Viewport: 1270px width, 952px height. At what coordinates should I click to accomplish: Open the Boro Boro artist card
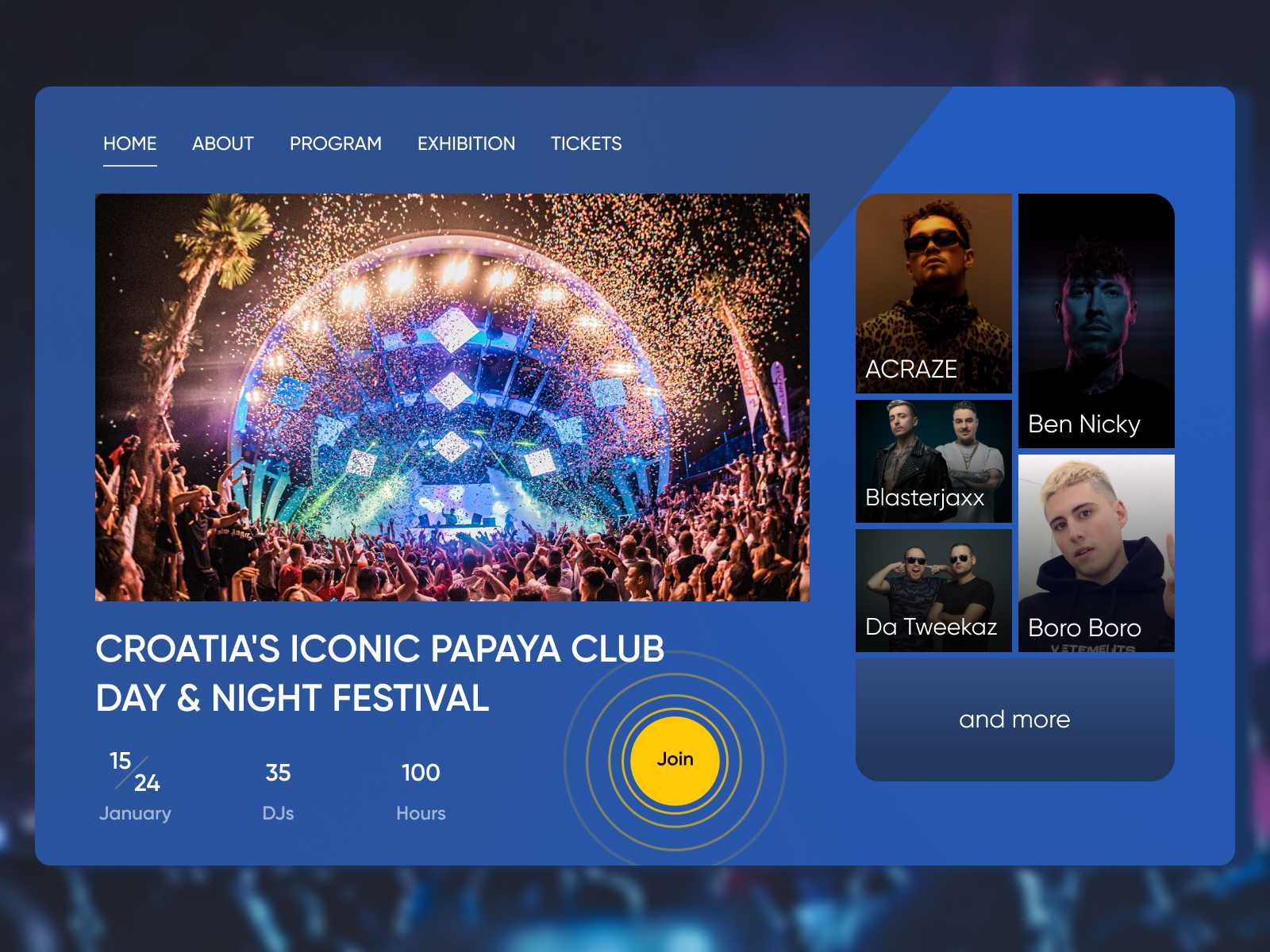[x=1096, y=553]
